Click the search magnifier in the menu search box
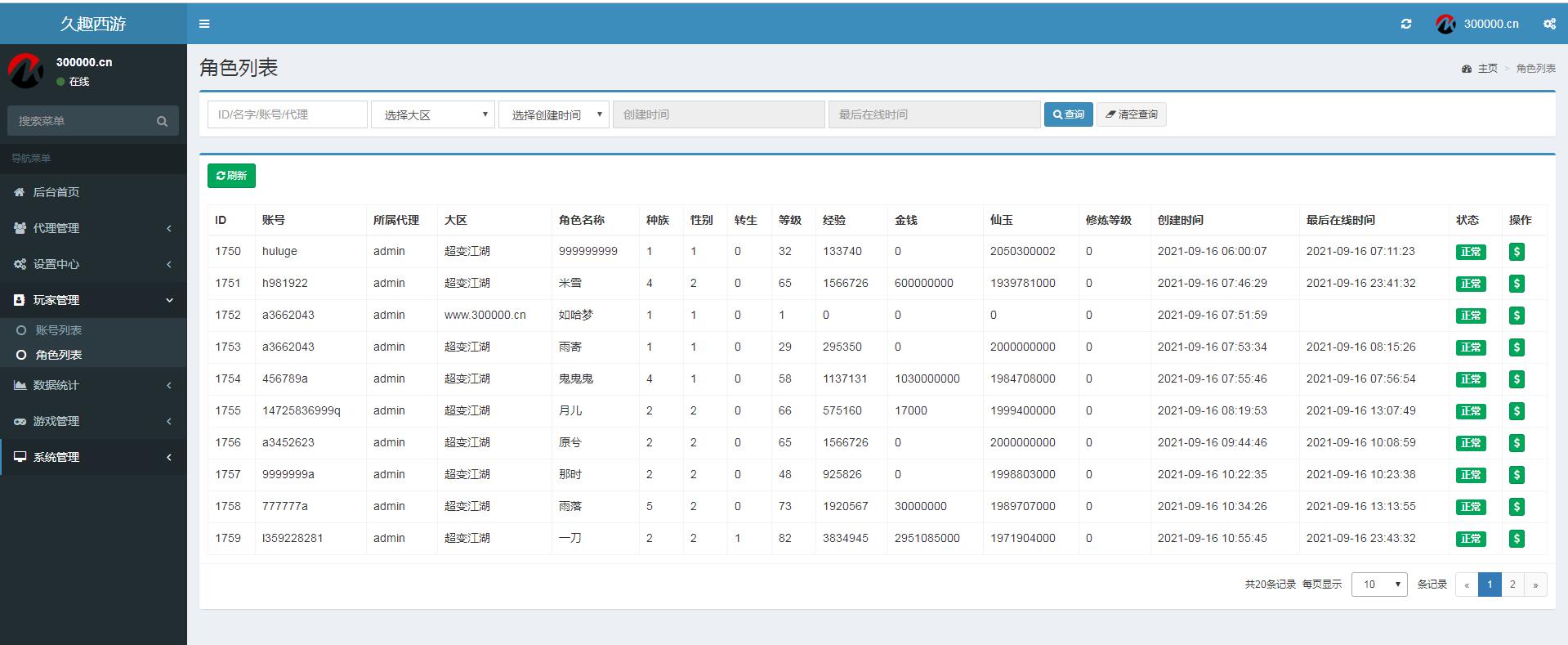 [x=162, y=121]
